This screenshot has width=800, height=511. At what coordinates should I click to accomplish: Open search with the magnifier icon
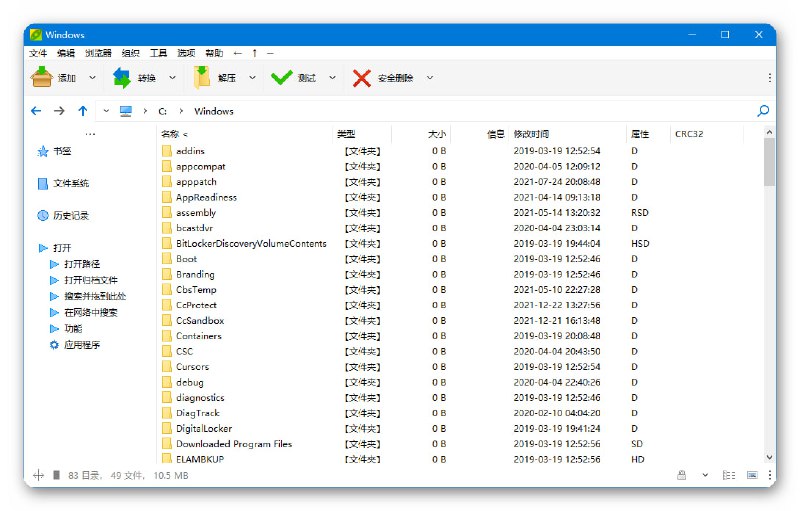(763, 111)
